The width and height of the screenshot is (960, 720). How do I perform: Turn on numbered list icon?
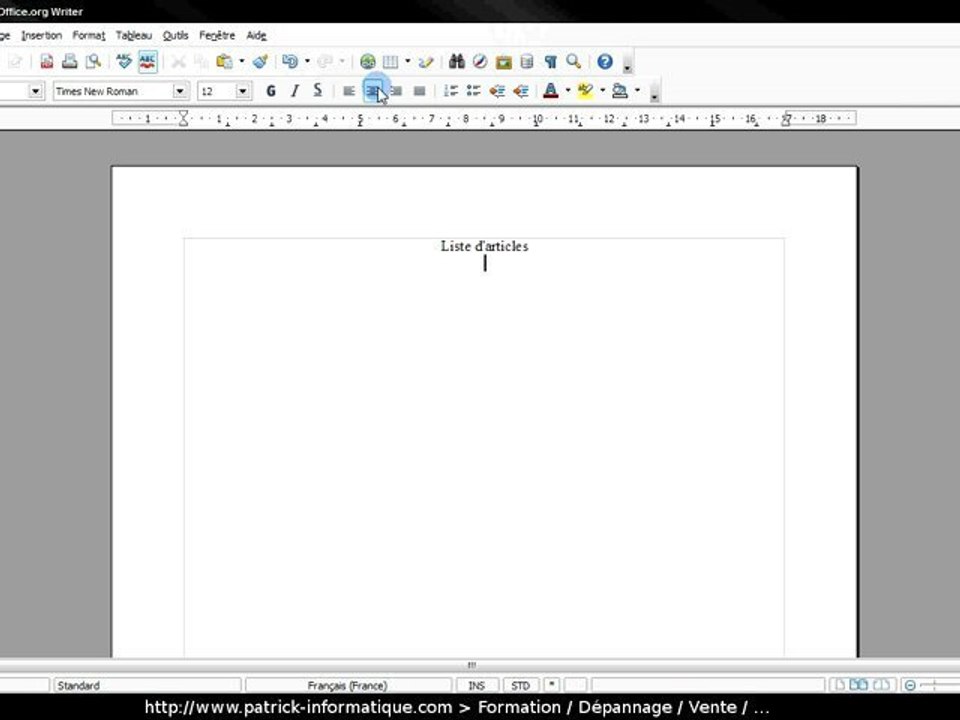click(451, 91)
